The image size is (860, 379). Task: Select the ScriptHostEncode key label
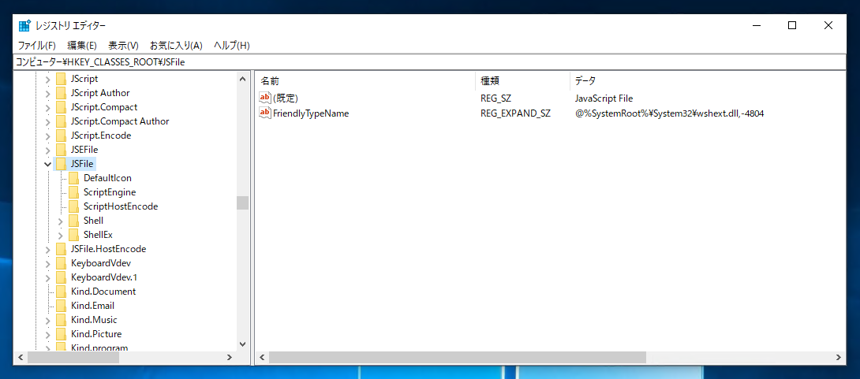tap(121, 206)
